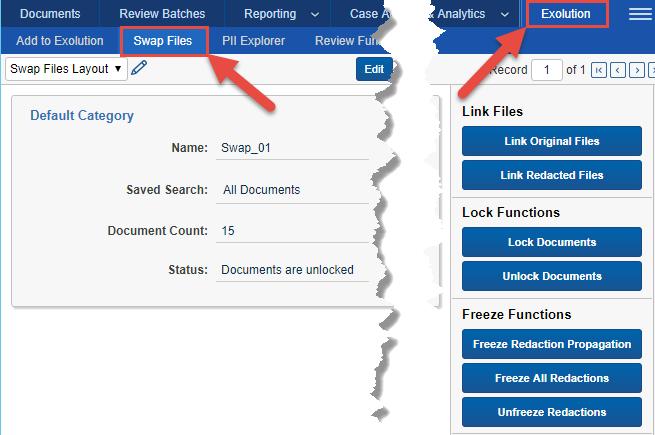The height and width of the screenshot is (435, 655).
Task: Click the Documents are unlocked status
Action: tap(287, 270)
